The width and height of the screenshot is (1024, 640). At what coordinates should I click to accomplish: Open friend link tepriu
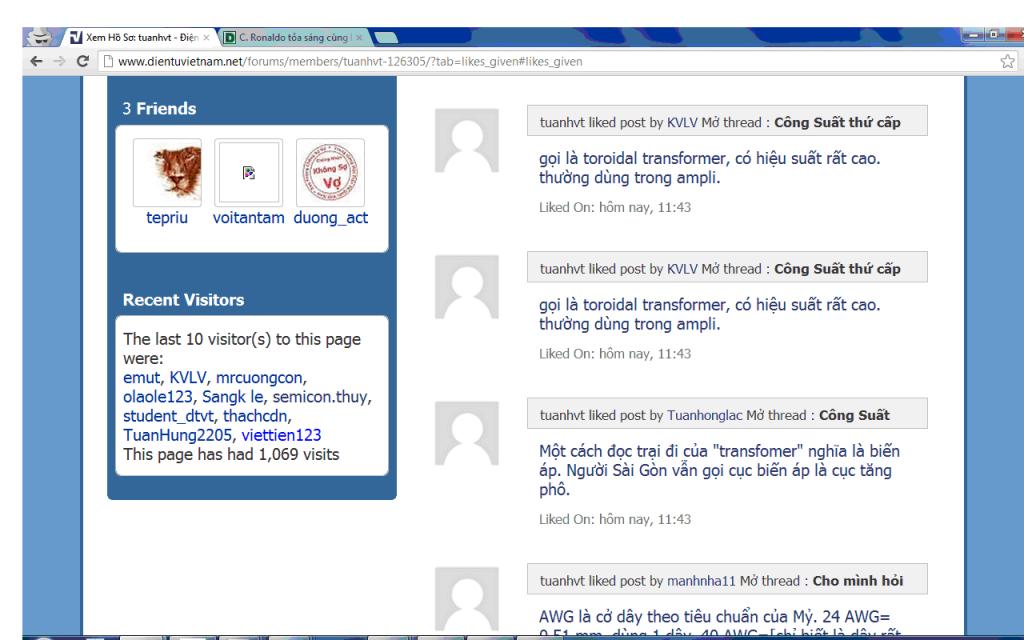[x=167, y=217]
